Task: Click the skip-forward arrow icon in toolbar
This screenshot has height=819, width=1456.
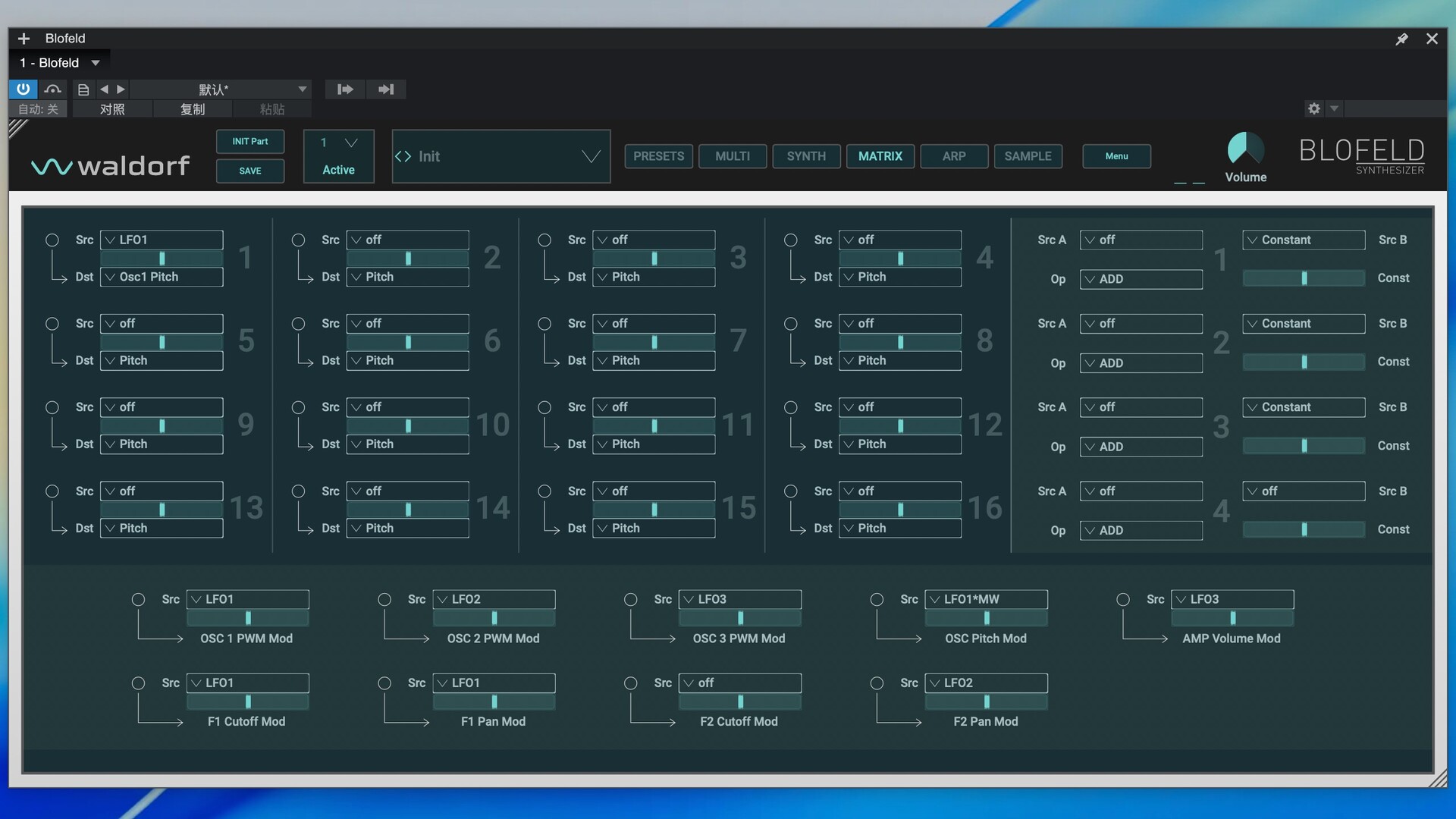Action: 345,89
